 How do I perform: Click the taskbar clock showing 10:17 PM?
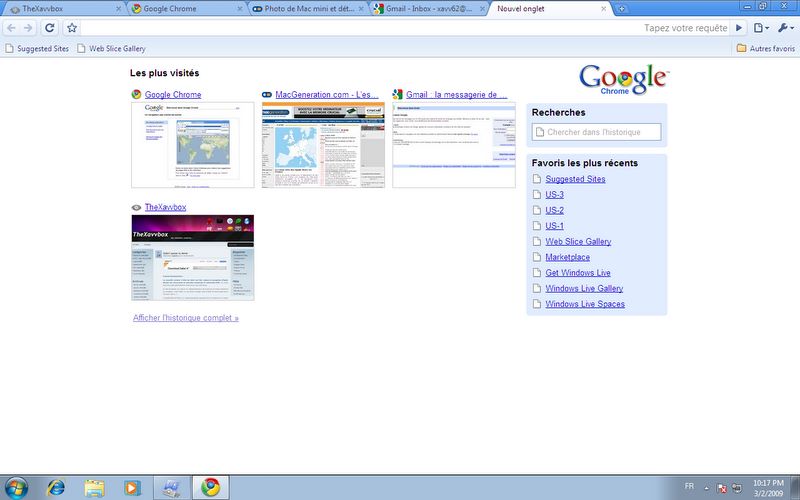pos(768,488)
